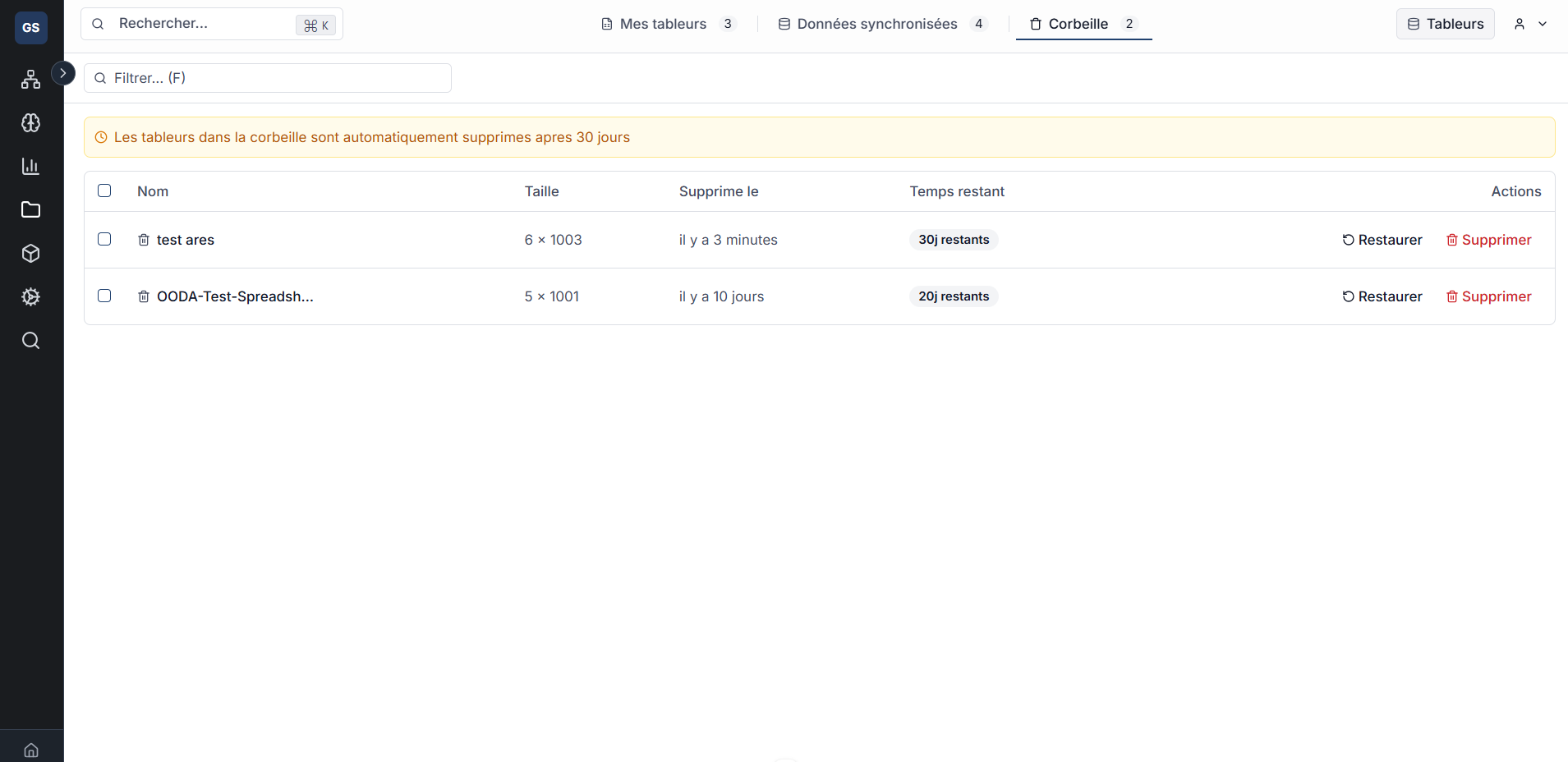This screenshot has height=762, width=1568.
Task: Open the 3D cube icon in sidebar
Action: pyautogui.click(x=31, y=254)
